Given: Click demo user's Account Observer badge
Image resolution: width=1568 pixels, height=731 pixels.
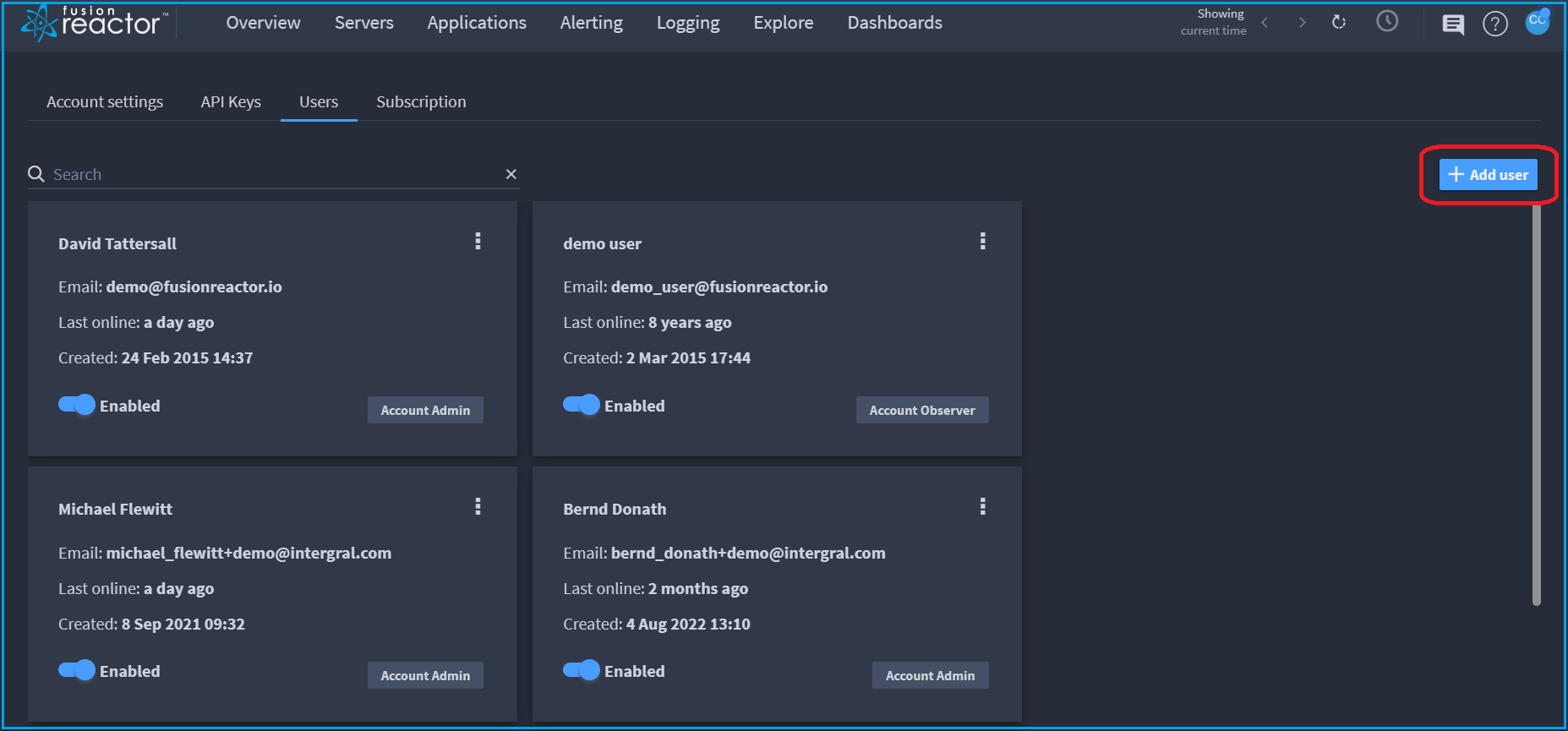Looking at the screenshot, I should [922, 410].
